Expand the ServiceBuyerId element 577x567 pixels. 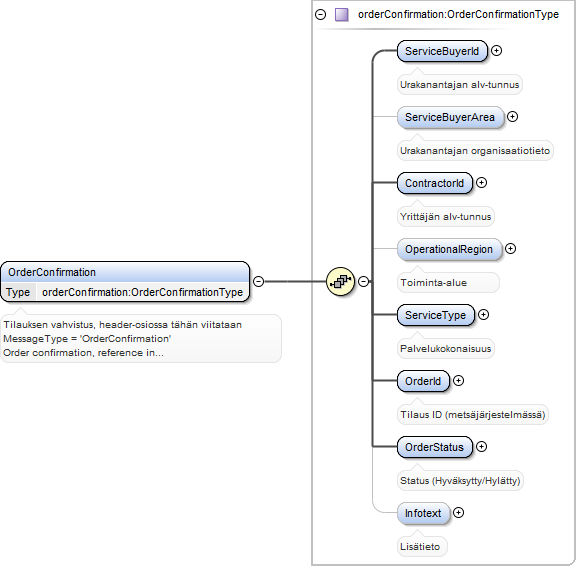pos(496,51)
